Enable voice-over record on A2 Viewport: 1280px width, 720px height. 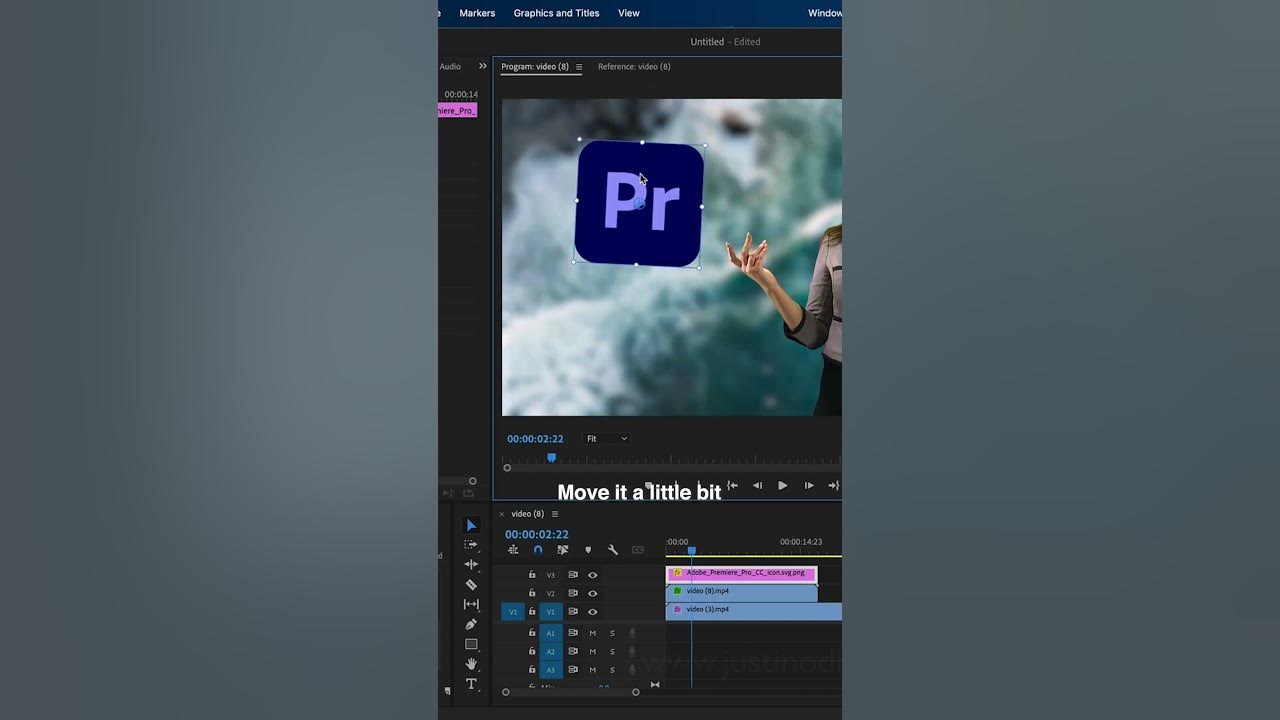632,652
